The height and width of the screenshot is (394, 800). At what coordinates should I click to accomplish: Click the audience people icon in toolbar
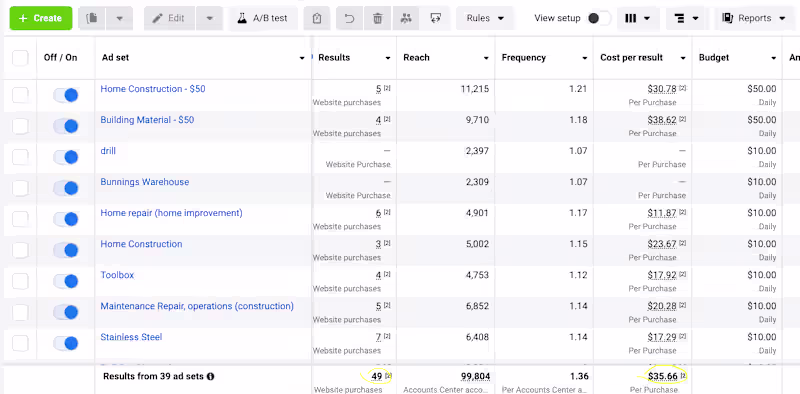pyautogui.click(x=406, y=18)
